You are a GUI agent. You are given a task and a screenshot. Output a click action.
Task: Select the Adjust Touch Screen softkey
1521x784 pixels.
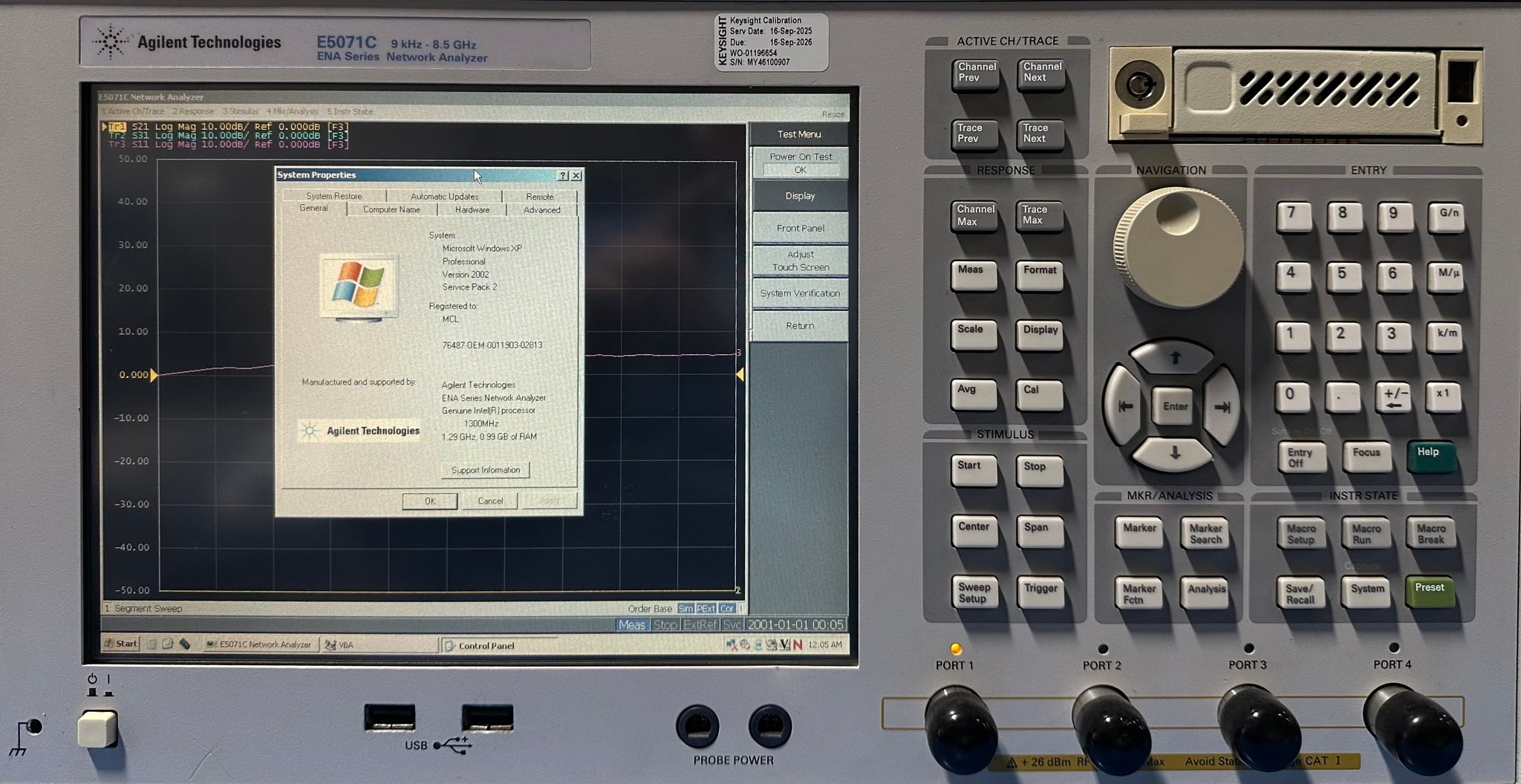tap(800, 261)
